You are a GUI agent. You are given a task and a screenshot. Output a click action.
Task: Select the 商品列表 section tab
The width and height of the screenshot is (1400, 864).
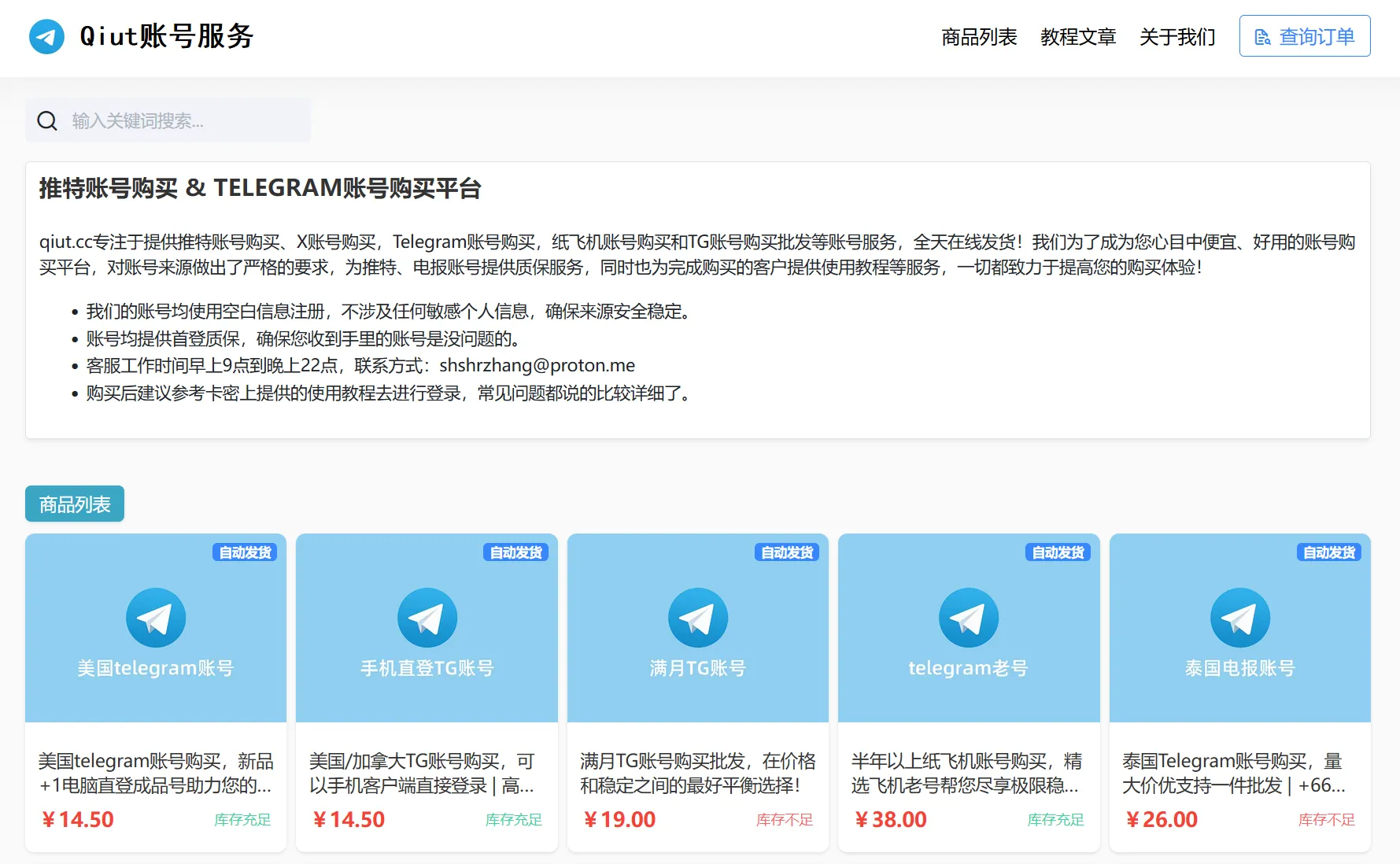point(75,504)
